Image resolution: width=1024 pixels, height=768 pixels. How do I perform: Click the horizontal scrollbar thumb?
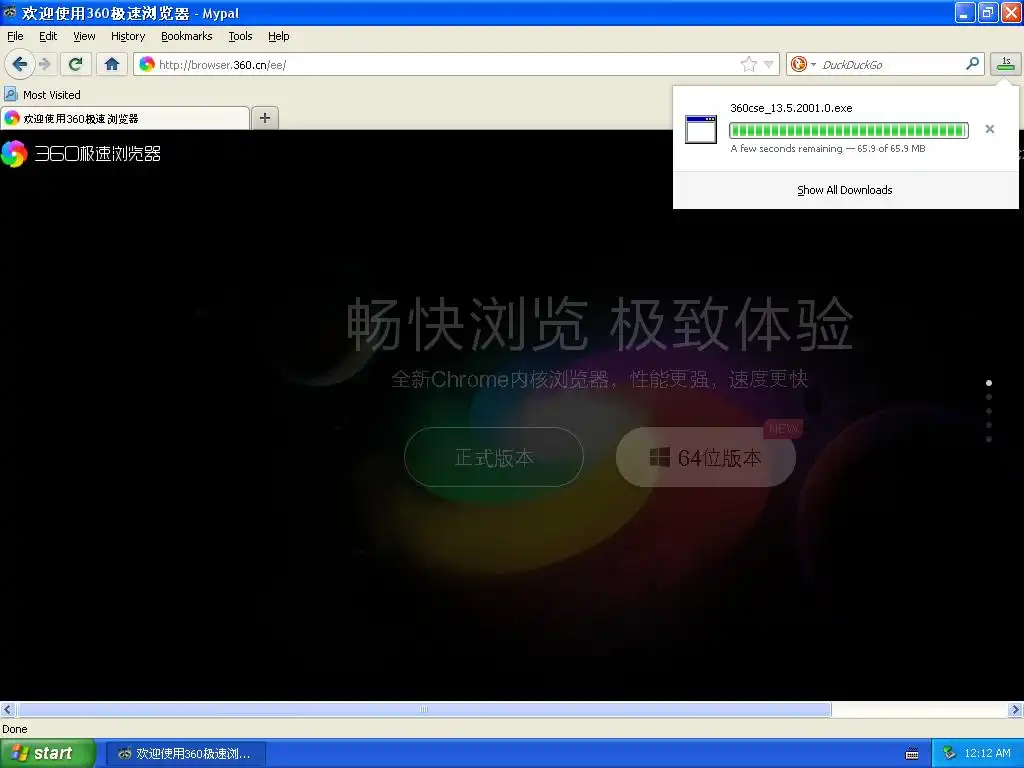click(424, 709)
